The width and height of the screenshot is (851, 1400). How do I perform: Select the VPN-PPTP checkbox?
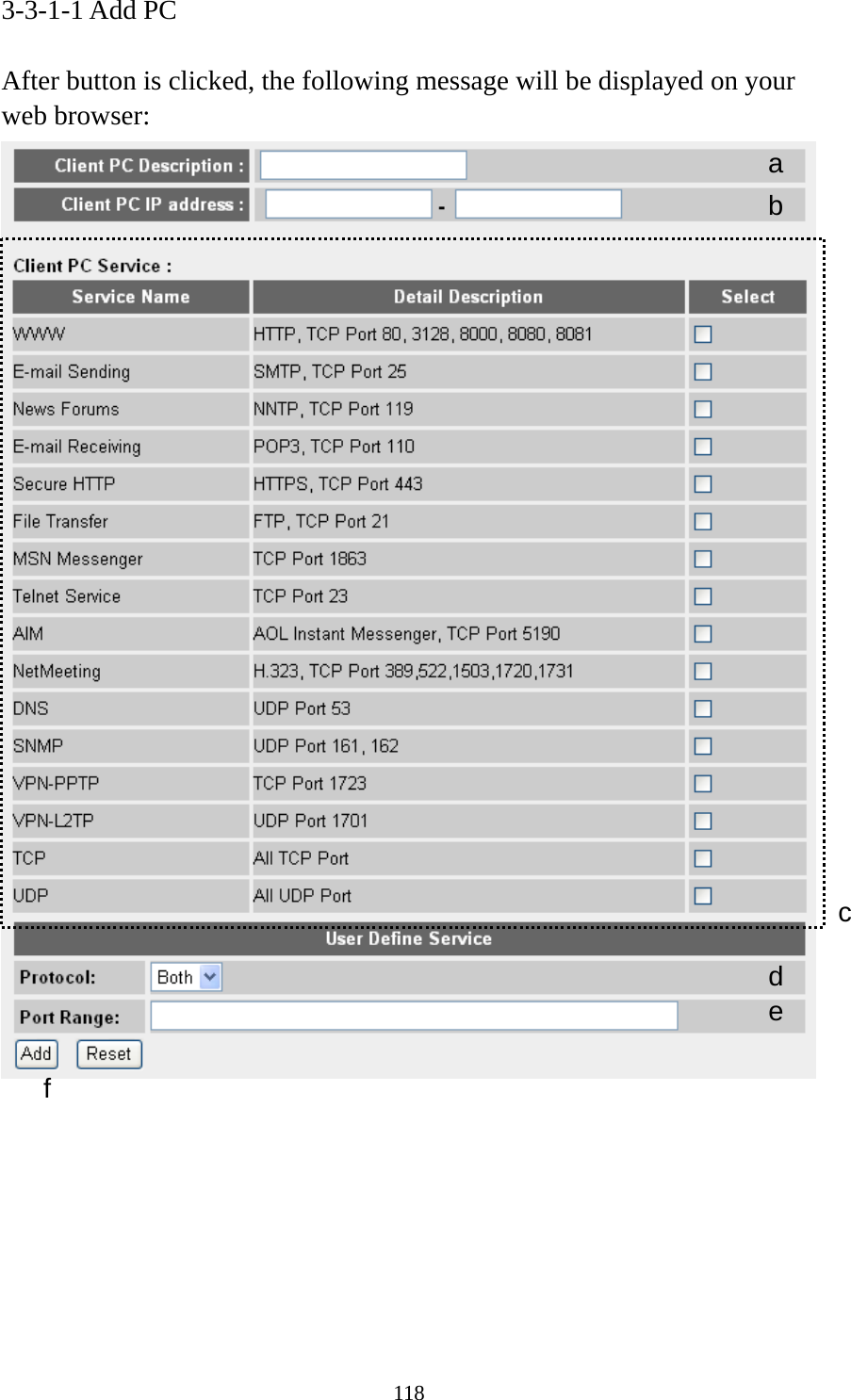click(703, 784)
